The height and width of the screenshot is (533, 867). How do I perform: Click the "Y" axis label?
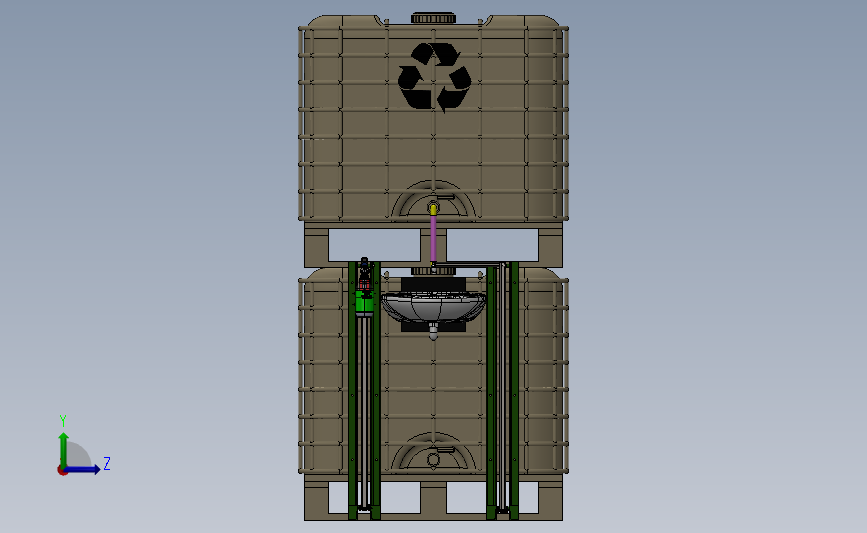(x=63, y=421)
